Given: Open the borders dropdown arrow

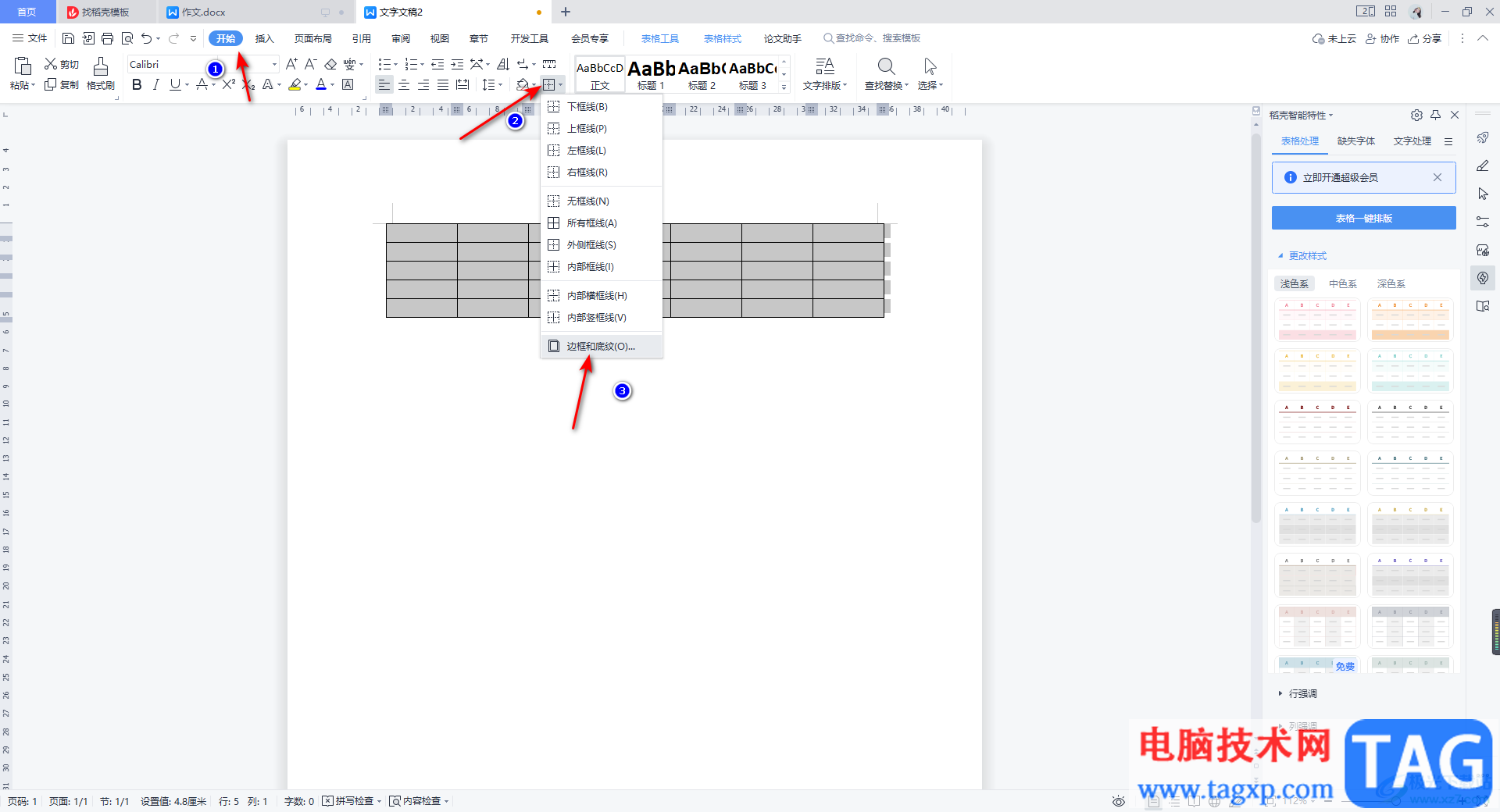Looking at the screenshot, I should (x=561, y=85).
